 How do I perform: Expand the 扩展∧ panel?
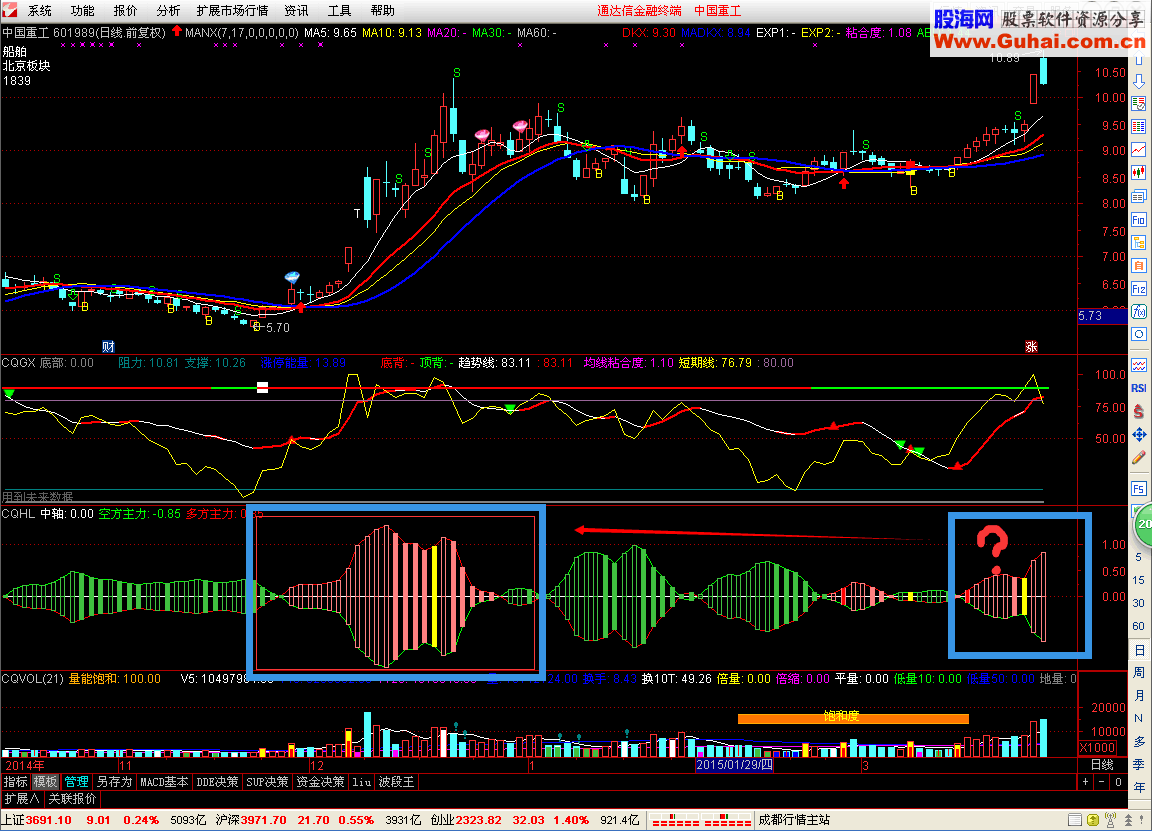(x=22, y=799)
